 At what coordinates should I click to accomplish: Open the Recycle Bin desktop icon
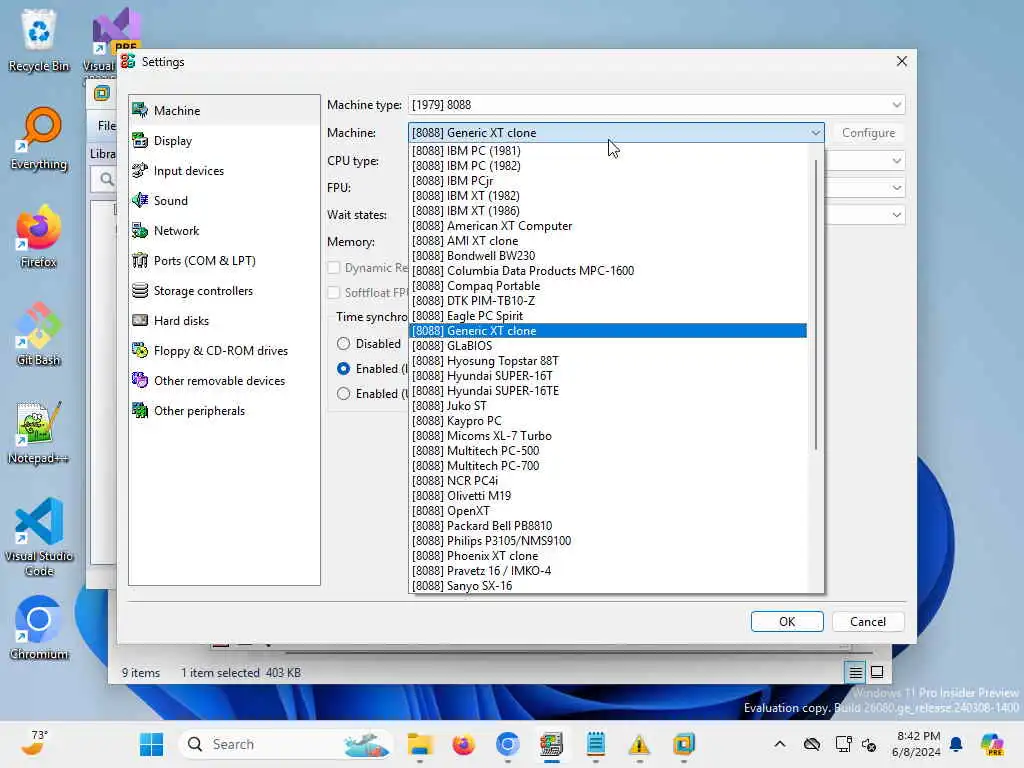39,39
